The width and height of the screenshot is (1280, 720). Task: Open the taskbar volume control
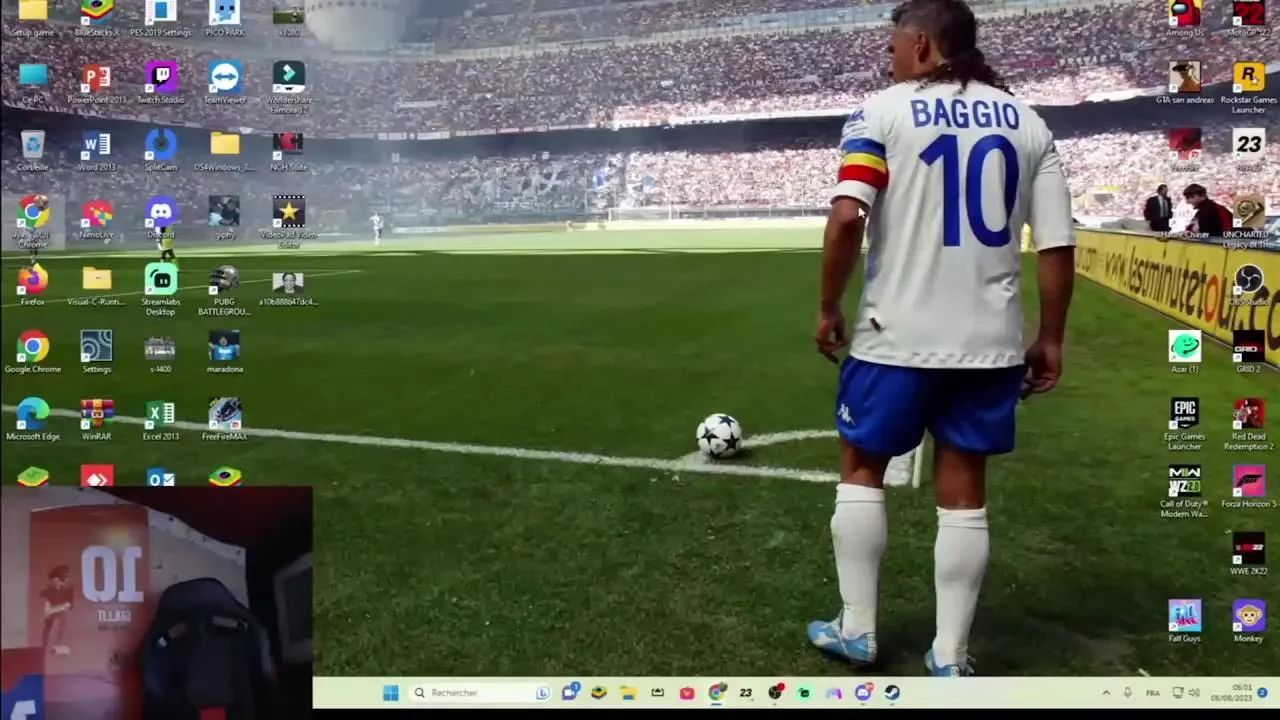pyautogui.click(x=1193, y=692)
